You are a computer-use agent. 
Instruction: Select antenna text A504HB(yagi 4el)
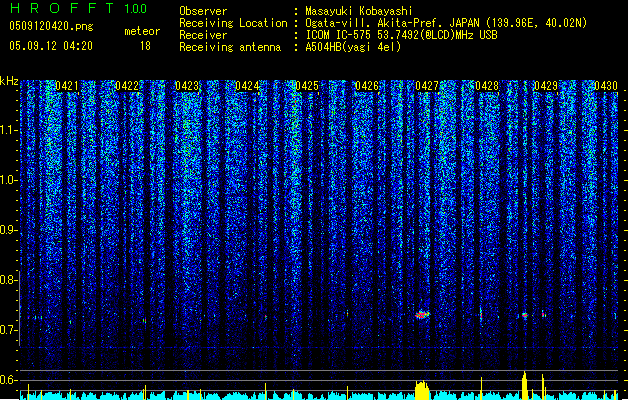[x=353, y=47]
